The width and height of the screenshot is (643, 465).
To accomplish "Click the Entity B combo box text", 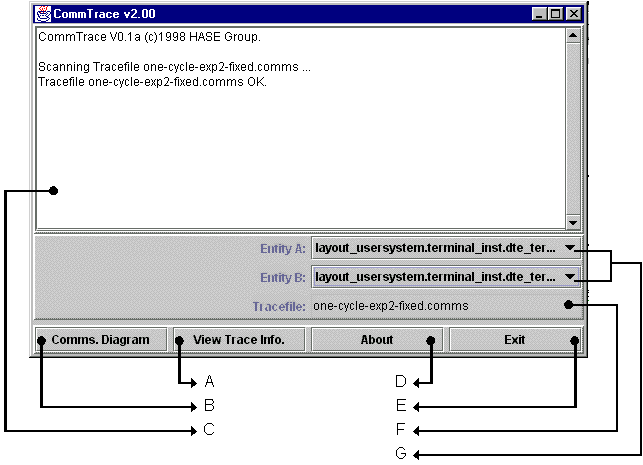I will [x=434, y=277].
